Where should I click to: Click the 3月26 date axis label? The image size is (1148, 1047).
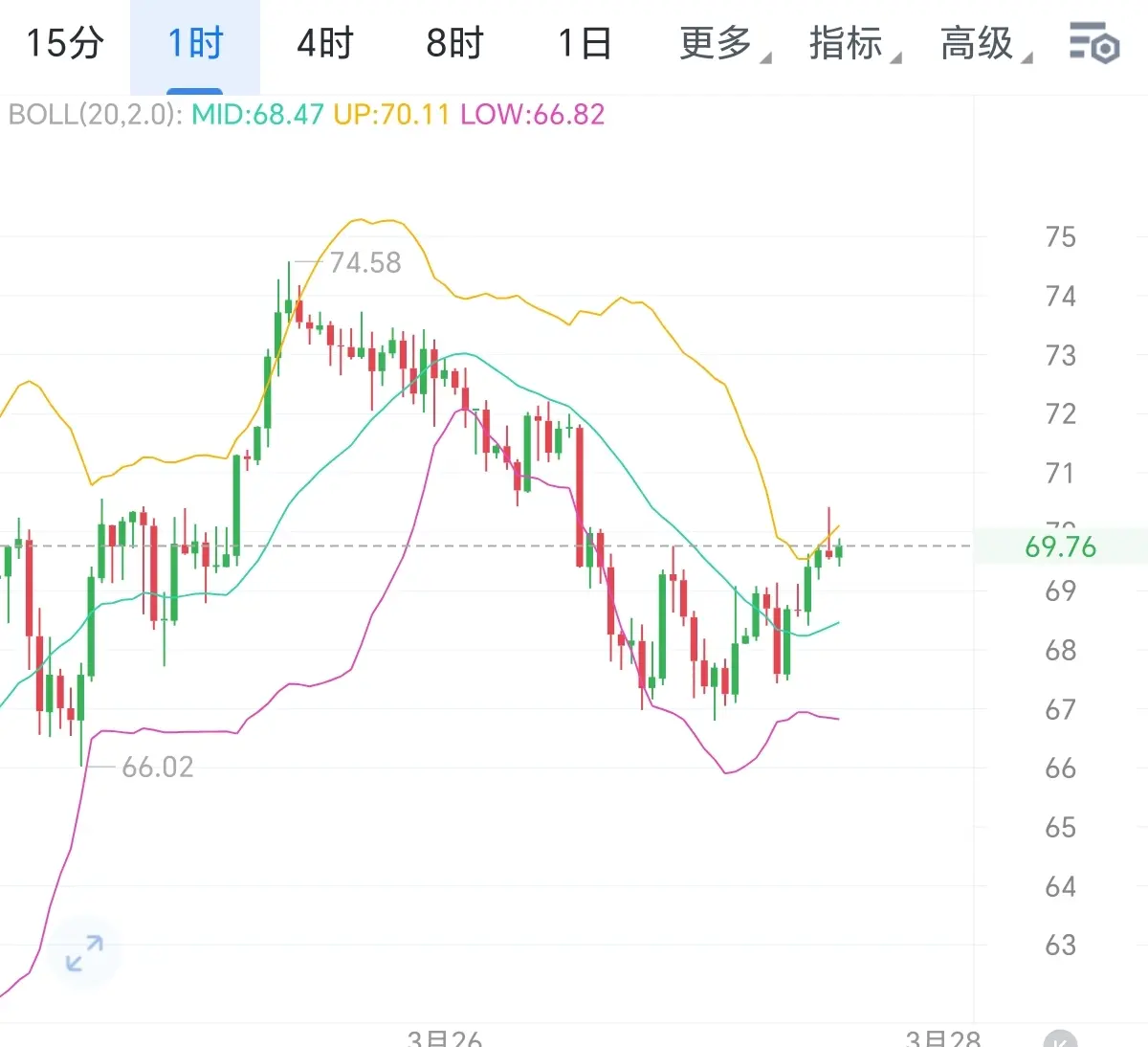pyautogui.click(x=445, y=1037)
